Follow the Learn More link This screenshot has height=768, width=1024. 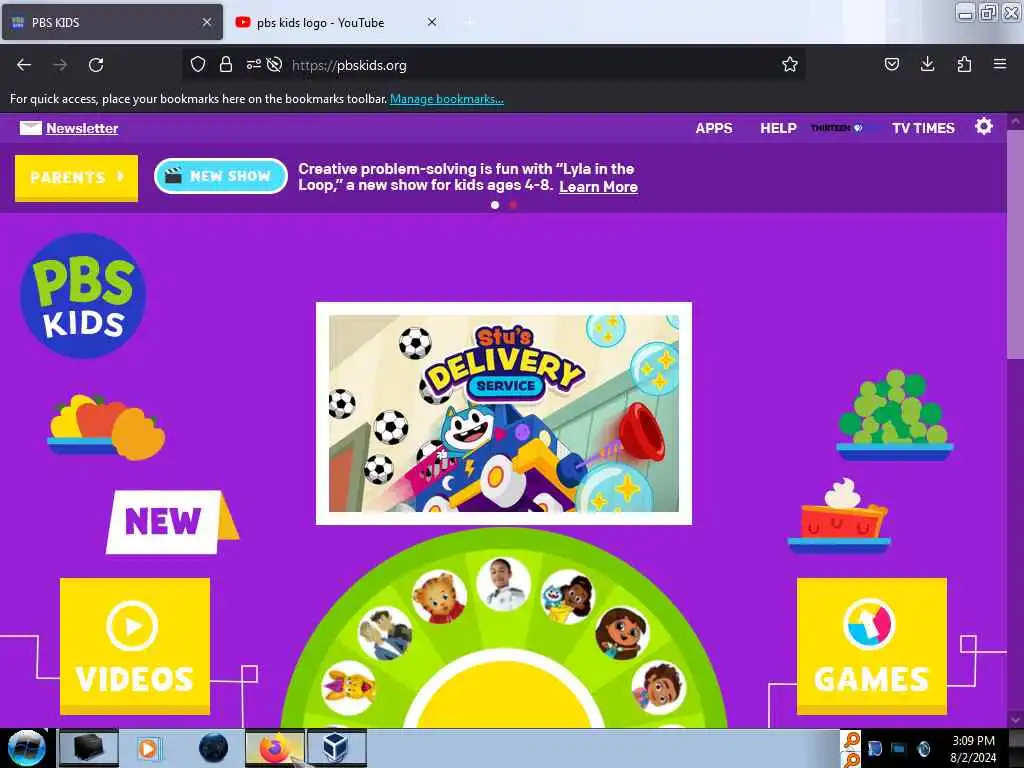click(598, 187)
